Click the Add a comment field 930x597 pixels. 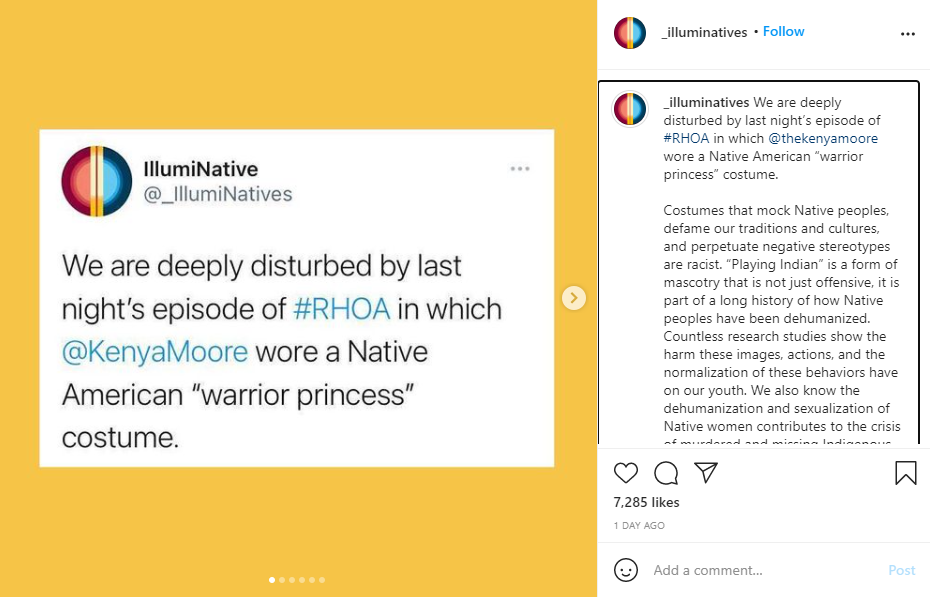tap(765, 570)
